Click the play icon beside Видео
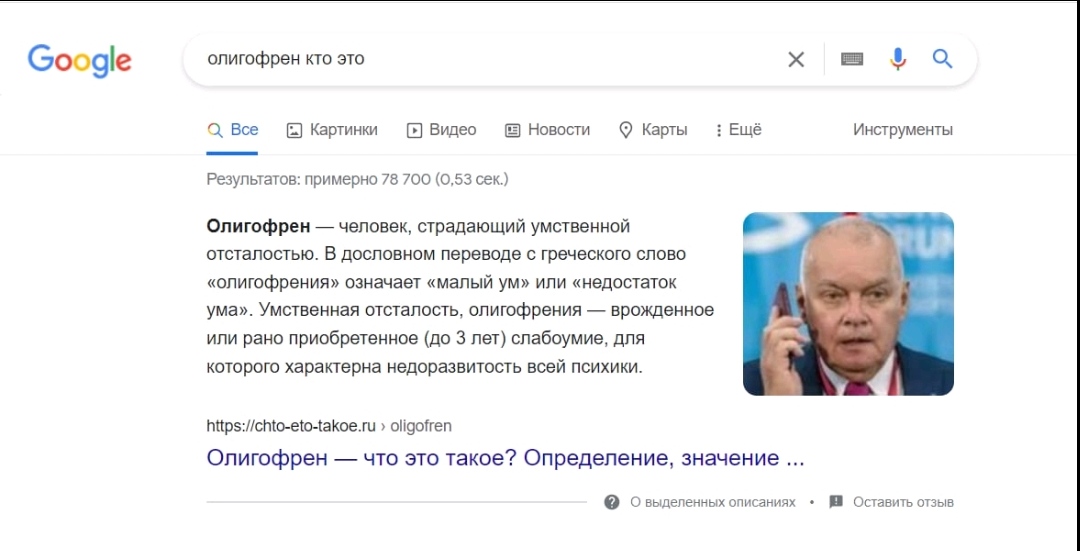Image resolution: width=1080 pixels, height=551 pixels. 414,130
